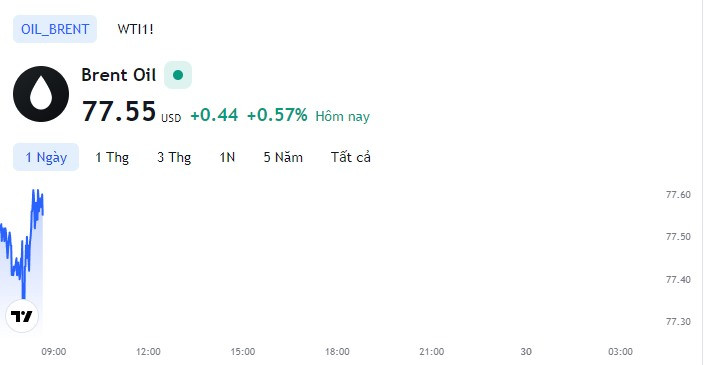Click the 77.50 price axis label

[x=678, y=237]
